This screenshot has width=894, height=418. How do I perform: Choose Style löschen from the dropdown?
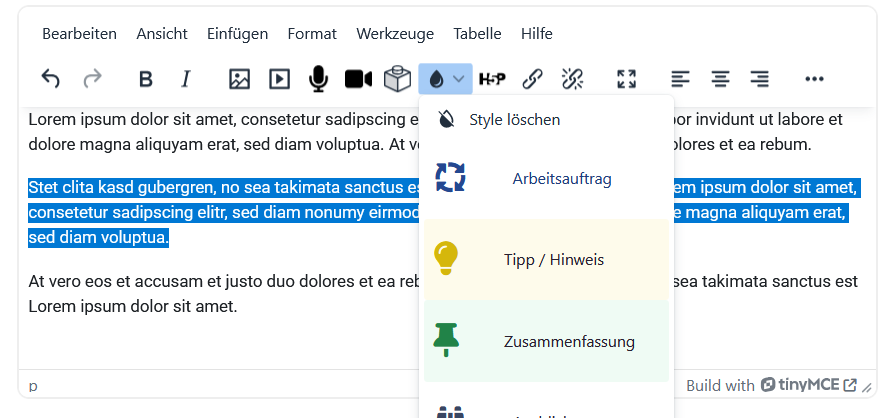[x=514, y=120]
